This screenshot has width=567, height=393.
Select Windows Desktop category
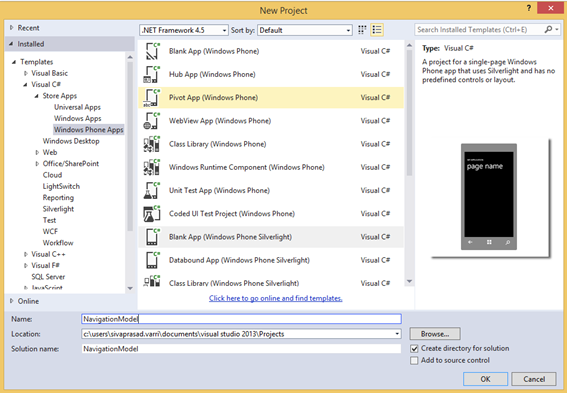[x=71, y=141]
